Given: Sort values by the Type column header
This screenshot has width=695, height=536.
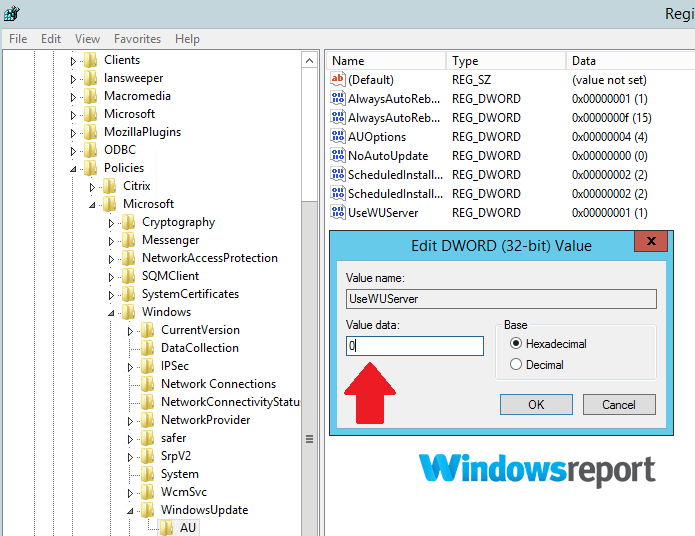Looking at the screenshot, I should (x=506, y=61).
